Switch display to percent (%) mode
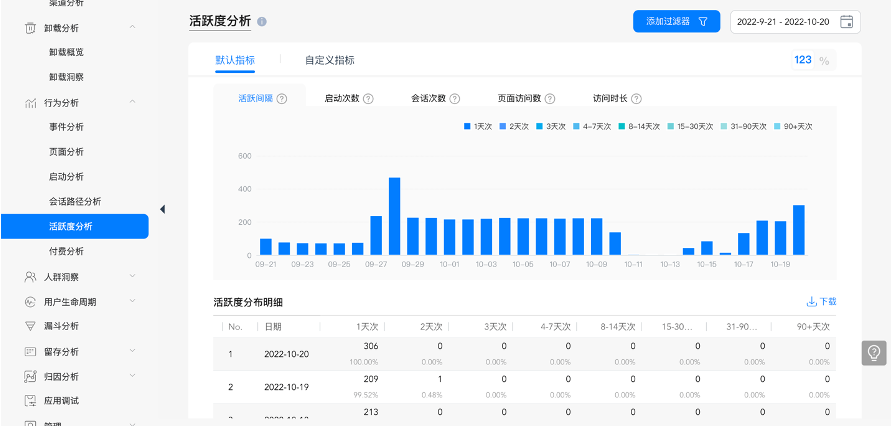892x426 pixels. pos(824,61)
